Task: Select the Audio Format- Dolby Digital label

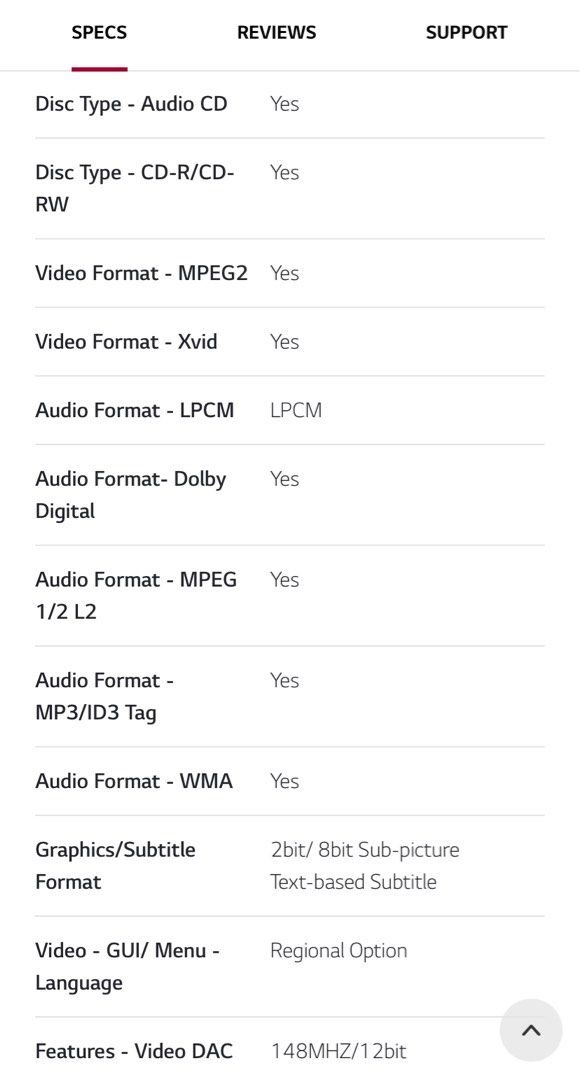Action: pyautogui.click(x=131, y=495)
